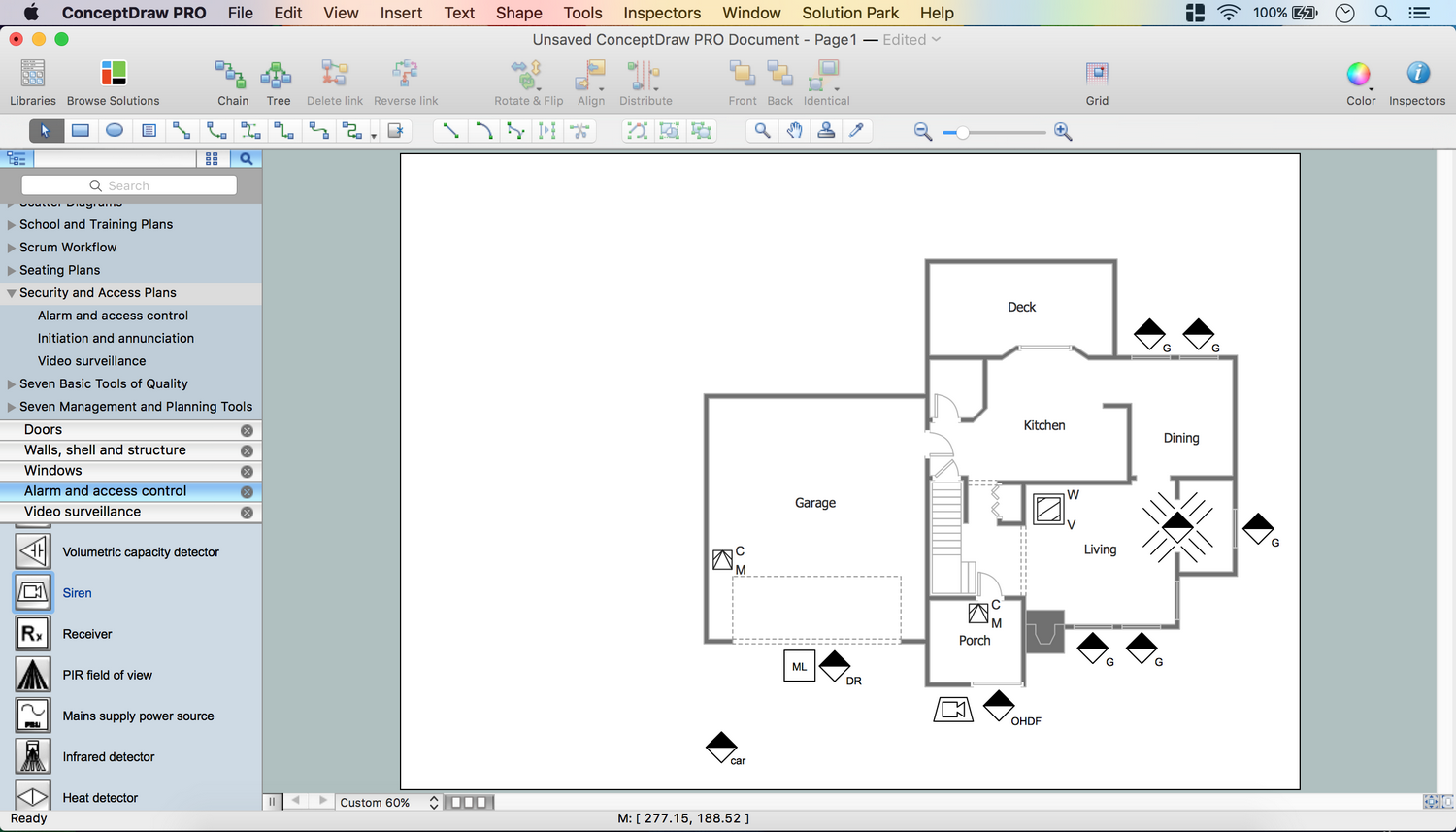This screenshot has width=1456, height=832.
Task: Click the library Search field
Action: 129,185
